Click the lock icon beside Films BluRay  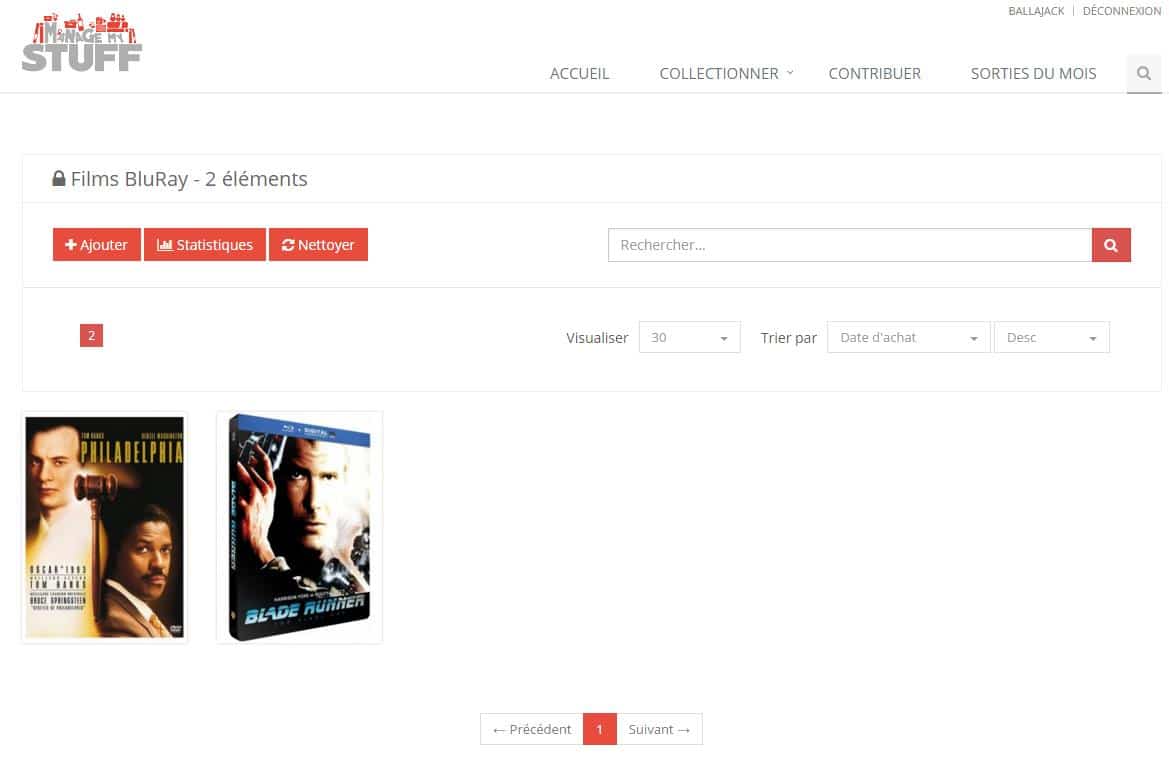(59, 179)
